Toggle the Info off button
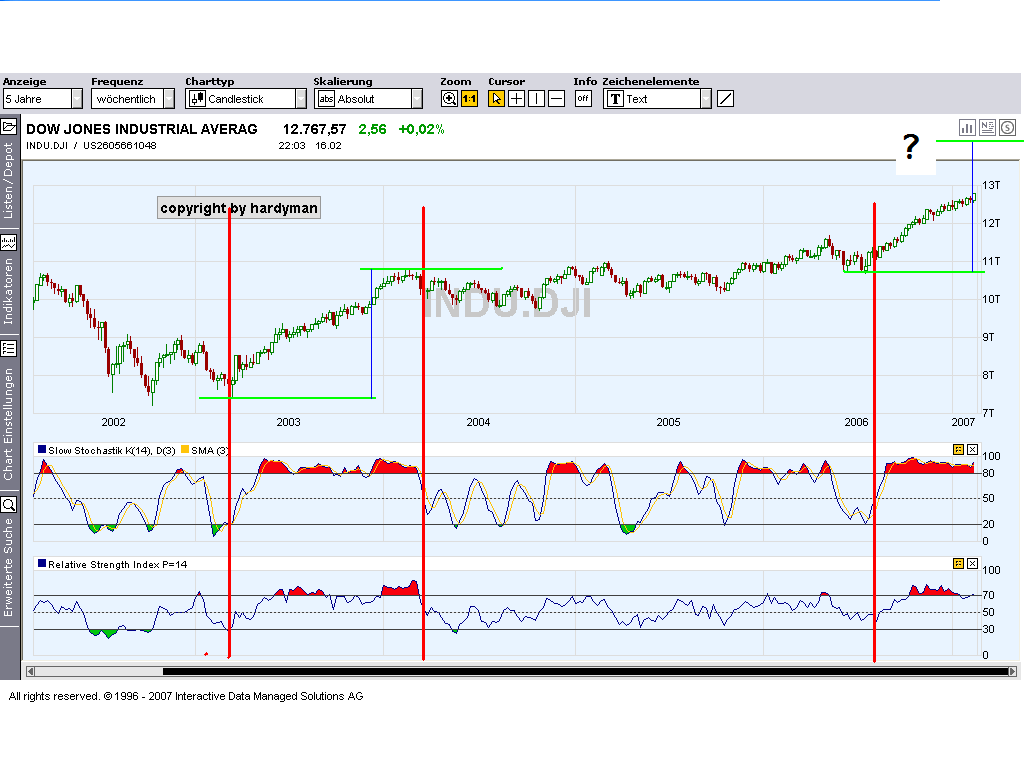 pyautogui.click(x=583, y=99)
